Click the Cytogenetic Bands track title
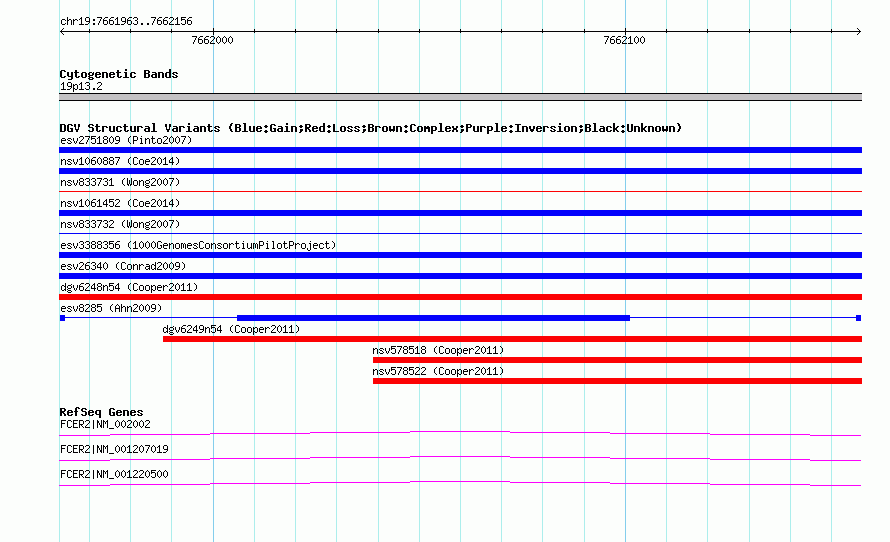Viewport: 890px width, 542px height. (119, 74)
